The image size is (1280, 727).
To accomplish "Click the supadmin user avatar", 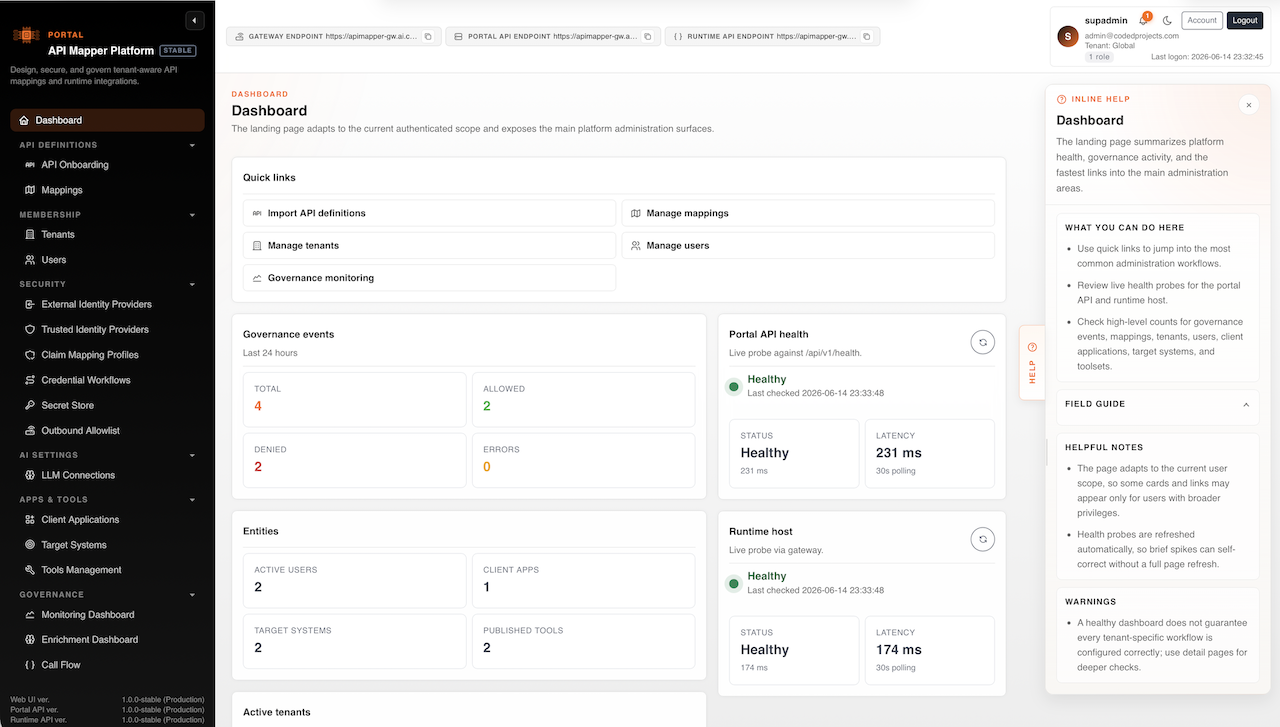I will click(x=1068, y=36).
